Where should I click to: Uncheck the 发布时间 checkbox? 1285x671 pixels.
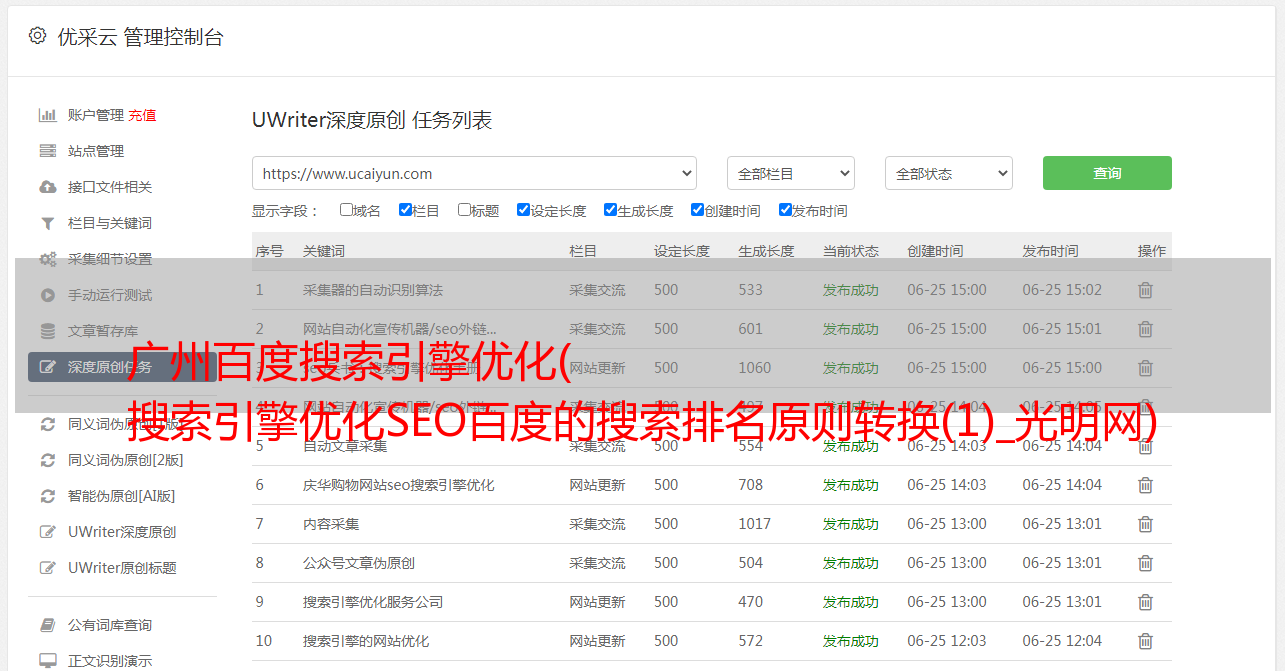coord(785,210)
